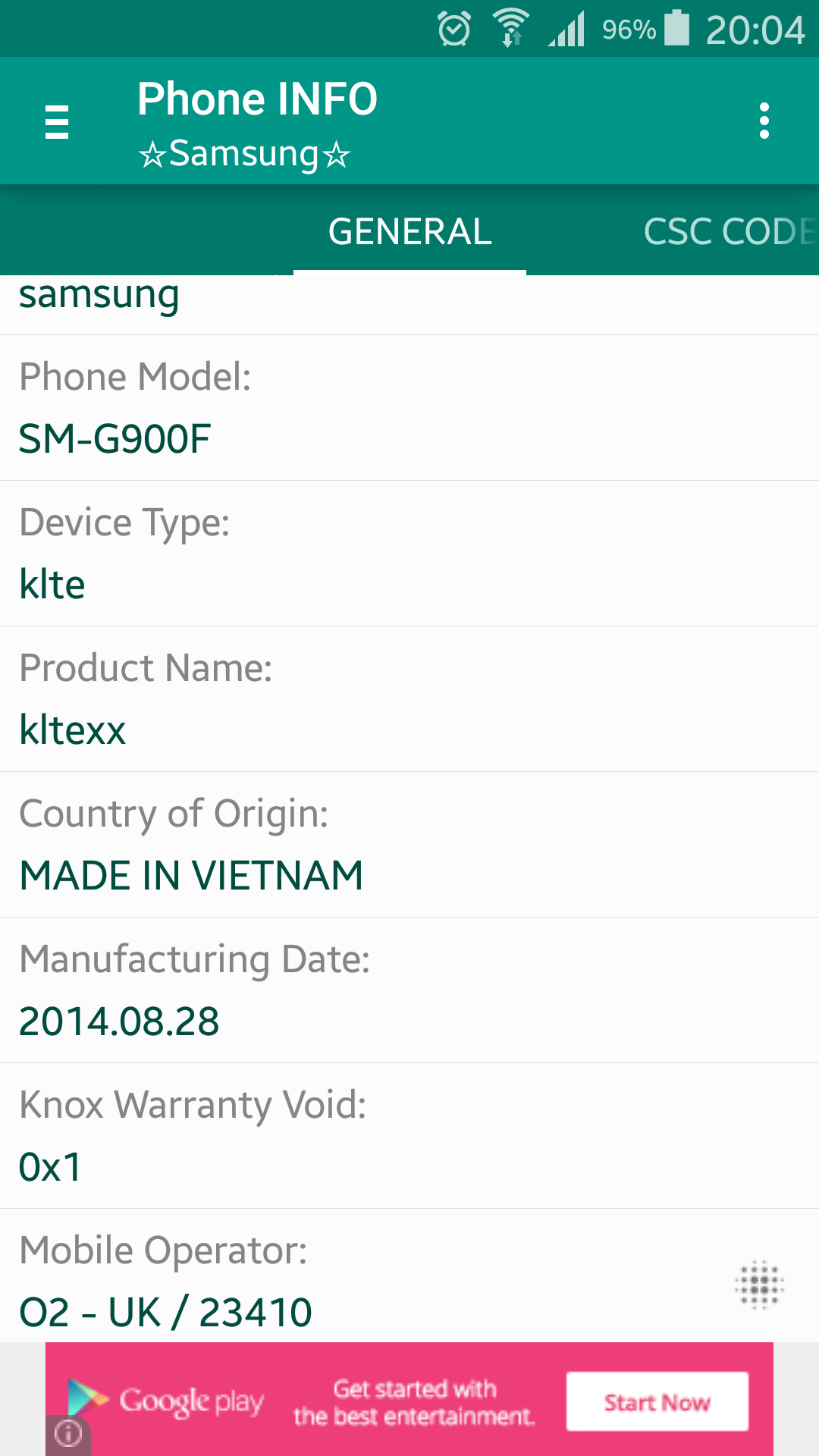Select the Manufacturing Date 2014.08.28 row
The height and width of the screenshot is (1456, 819).
[409, 990]
